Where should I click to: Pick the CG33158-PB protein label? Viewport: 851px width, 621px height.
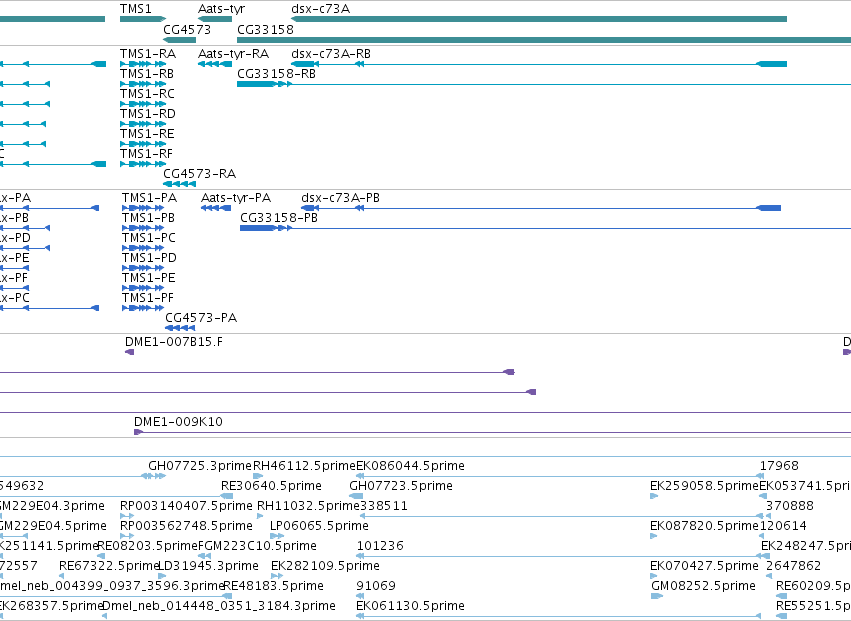(279, 218)
